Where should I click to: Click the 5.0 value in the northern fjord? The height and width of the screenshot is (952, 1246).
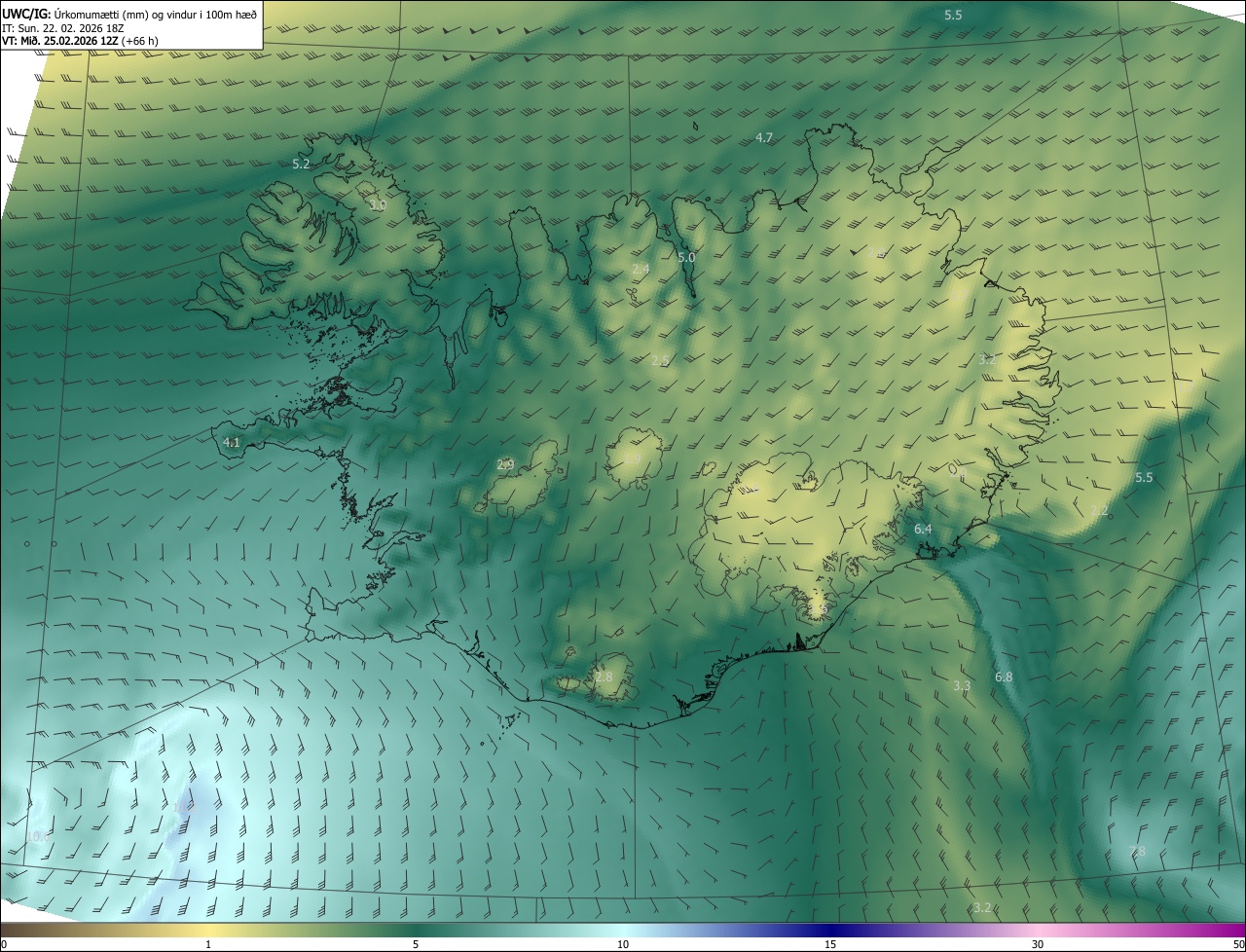686,257
